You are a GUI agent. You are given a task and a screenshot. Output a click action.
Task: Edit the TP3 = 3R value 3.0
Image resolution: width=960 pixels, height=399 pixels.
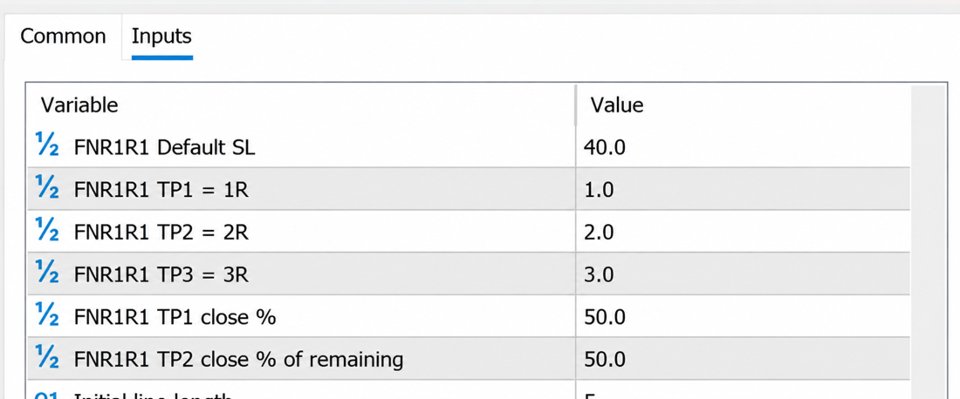[743, 274]
